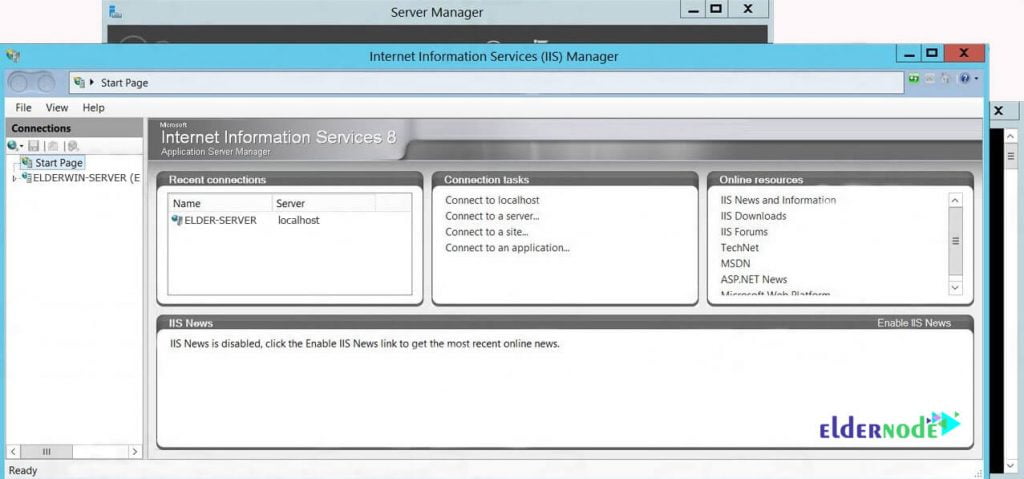Click the grayed Up folder icon in Connections
The width and height of the screenshot is (1024, 479).
click(53, 146)
